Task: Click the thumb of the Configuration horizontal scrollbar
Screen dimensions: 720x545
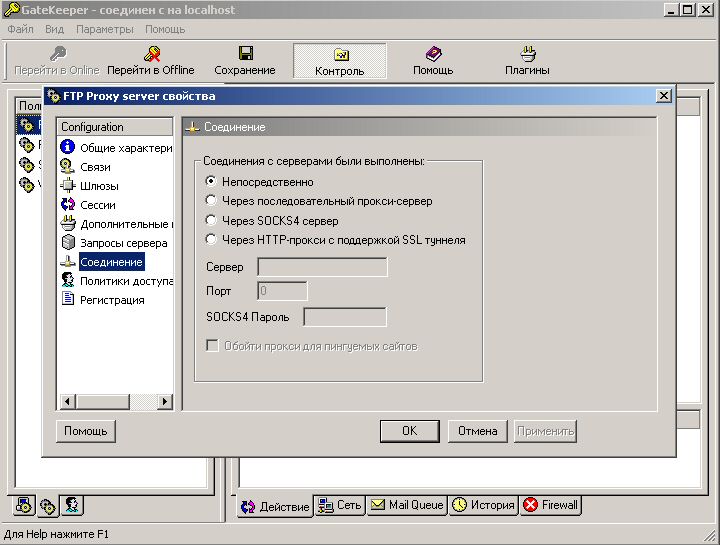Action: (x=102, y=401)
